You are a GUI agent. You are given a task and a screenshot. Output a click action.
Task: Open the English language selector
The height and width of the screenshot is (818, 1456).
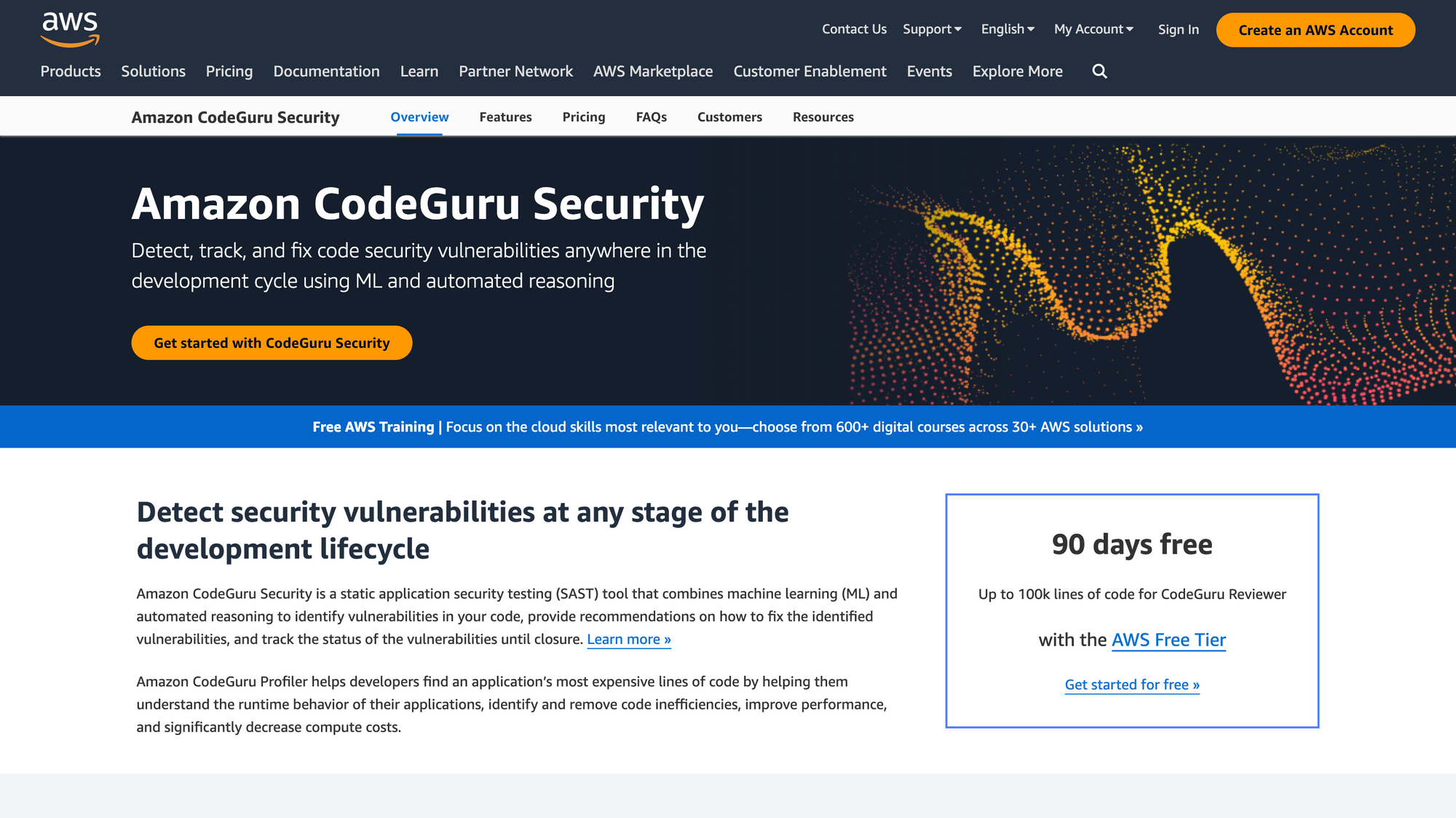click(1007, 28)
